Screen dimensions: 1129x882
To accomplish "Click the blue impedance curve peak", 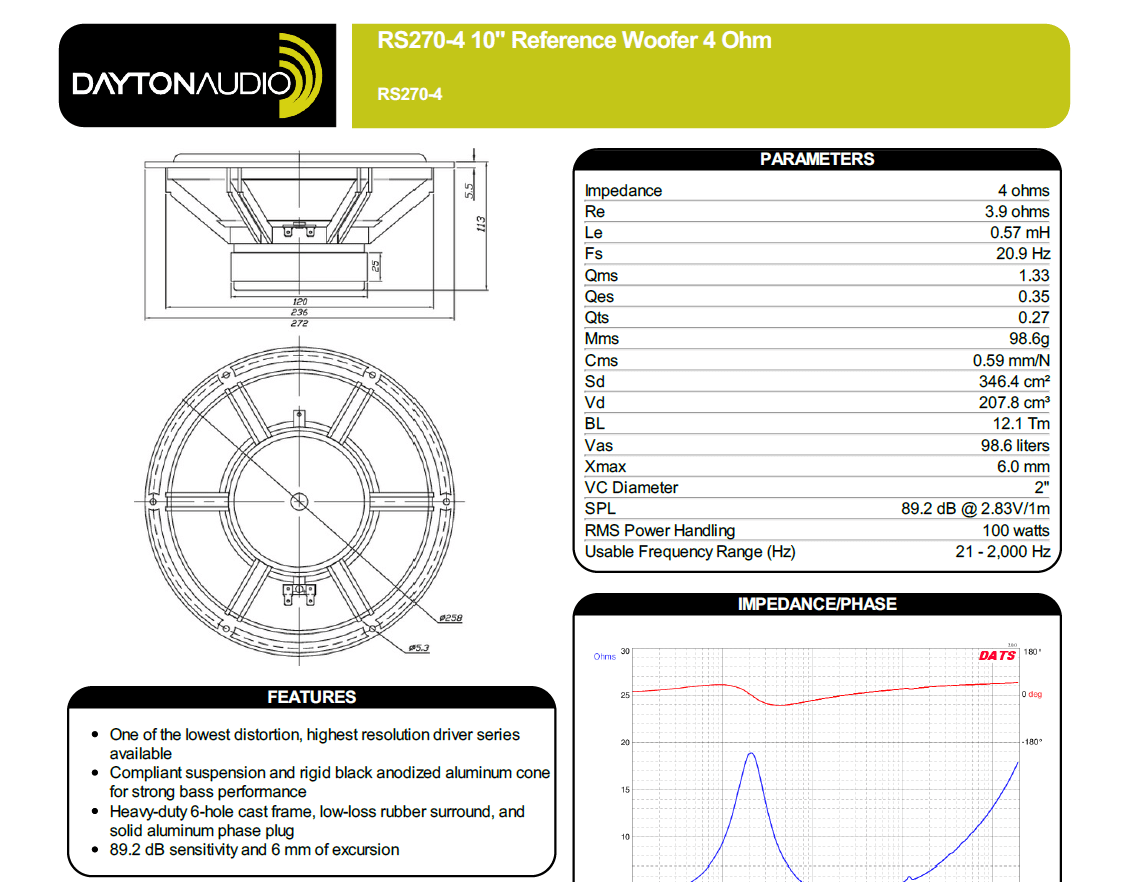I will coord(751,755).
